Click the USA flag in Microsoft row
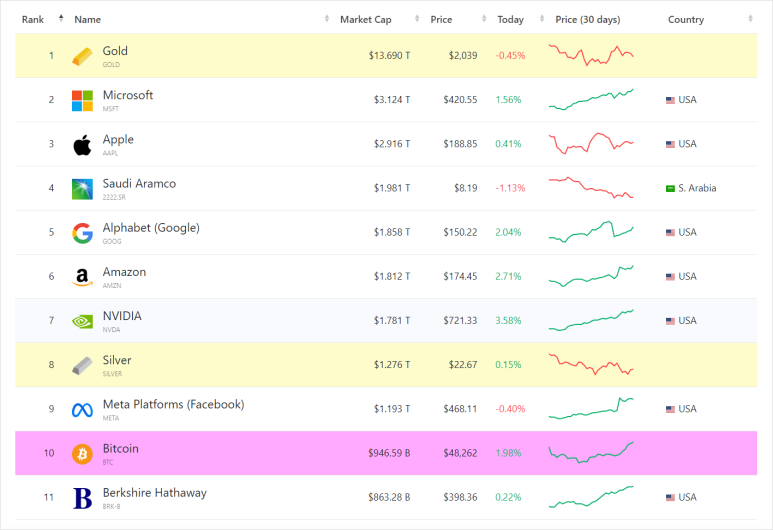 (670, 100)
